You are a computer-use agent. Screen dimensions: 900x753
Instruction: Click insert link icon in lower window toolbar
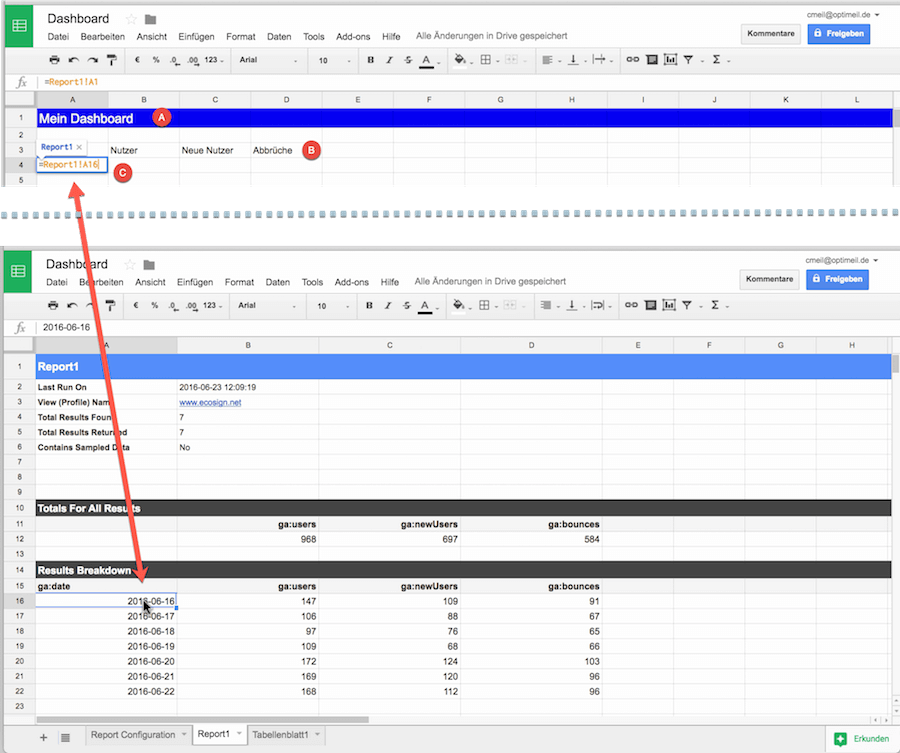(630, 306)
